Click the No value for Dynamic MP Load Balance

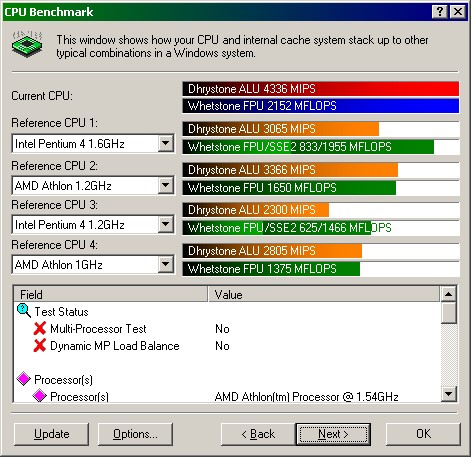222,346
